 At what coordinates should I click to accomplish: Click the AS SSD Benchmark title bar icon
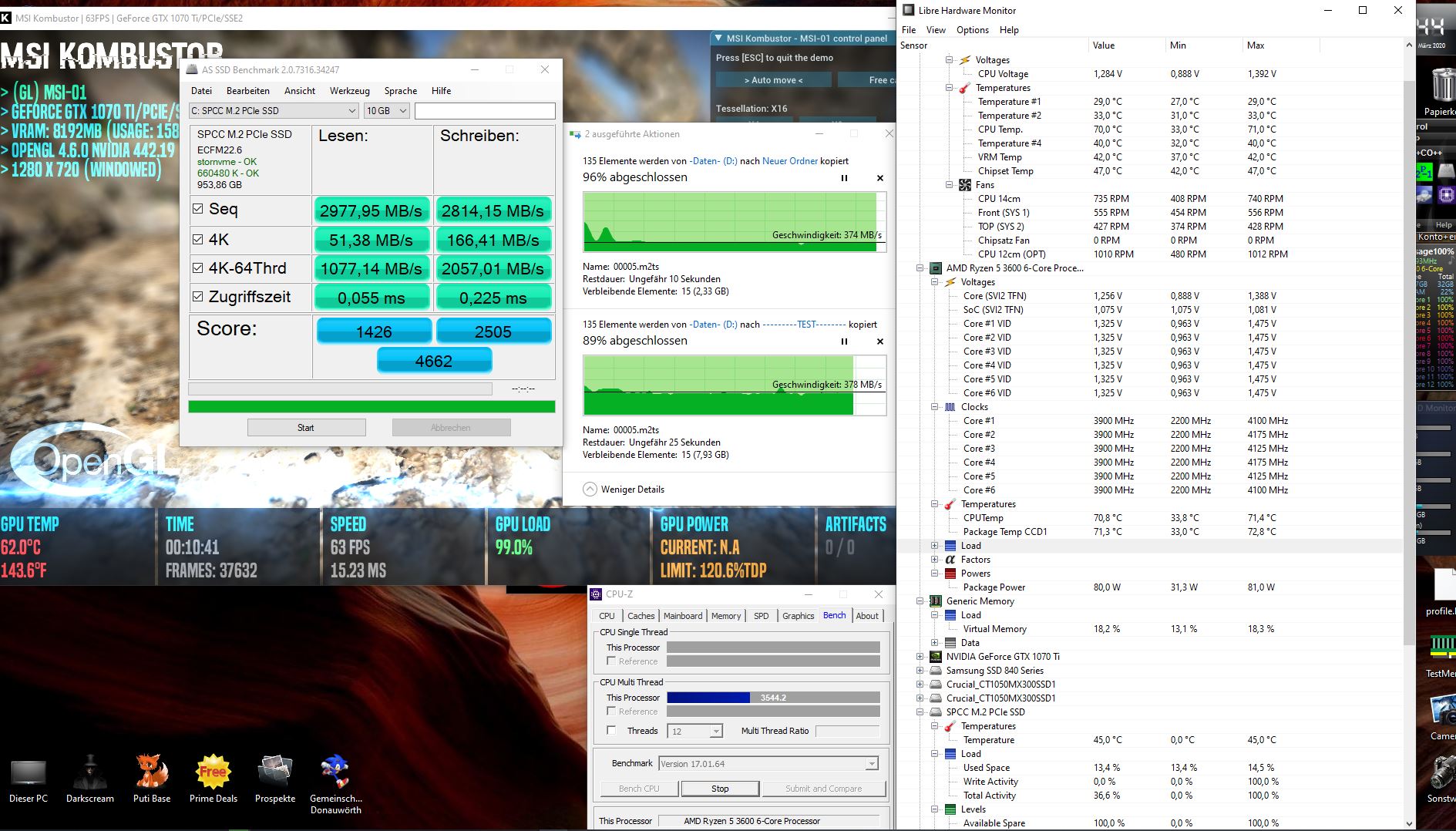coord(193,69)
